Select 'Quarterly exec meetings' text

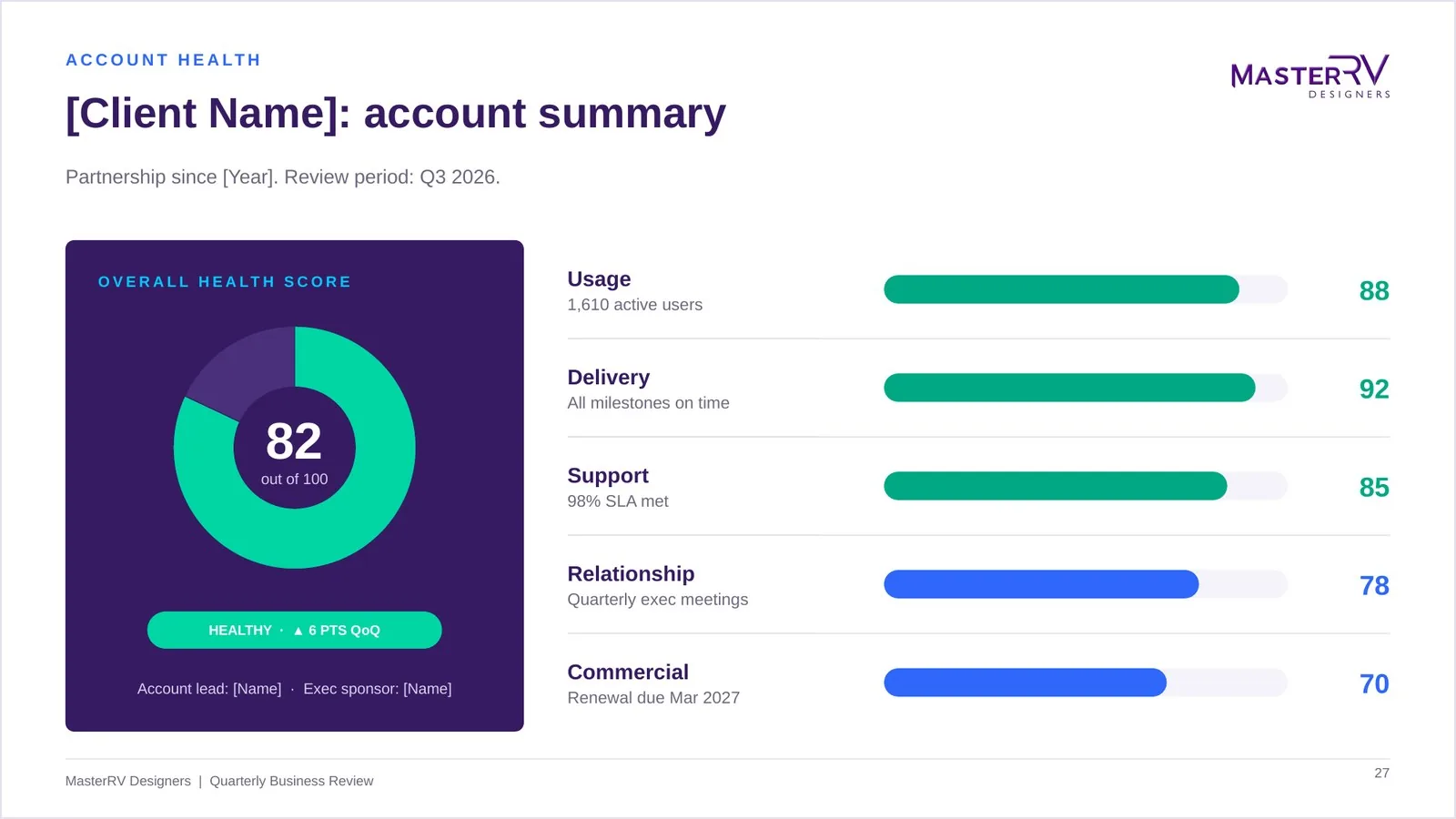[658, 600]
